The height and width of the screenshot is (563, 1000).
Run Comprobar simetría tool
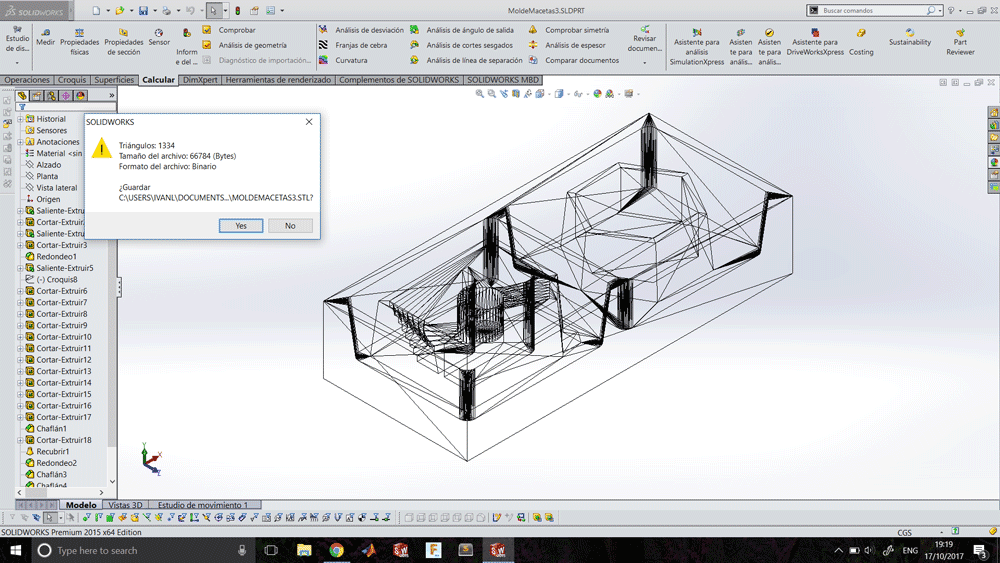tap(568, 30)
